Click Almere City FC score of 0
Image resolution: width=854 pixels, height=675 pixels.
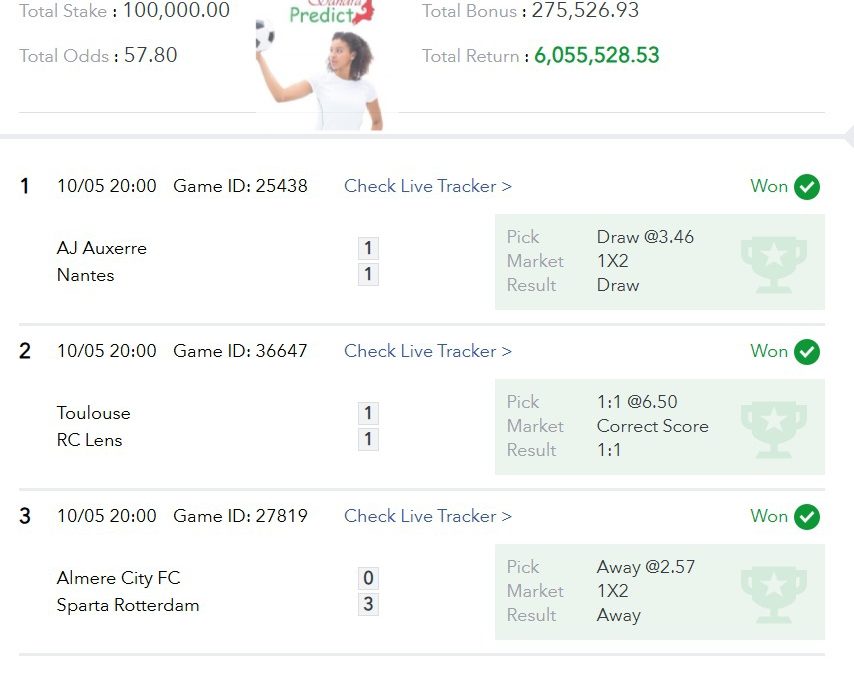pos(368,578)
